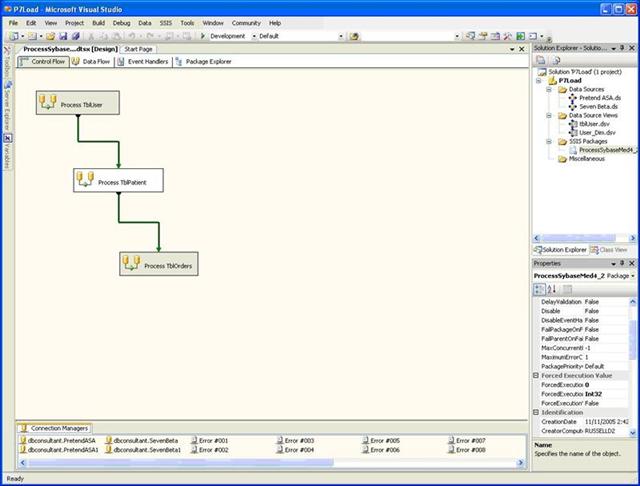Viewport: 640px width, 486px height.
Task: Click Properties grid scroll down arrow
Action: [633, 433]
